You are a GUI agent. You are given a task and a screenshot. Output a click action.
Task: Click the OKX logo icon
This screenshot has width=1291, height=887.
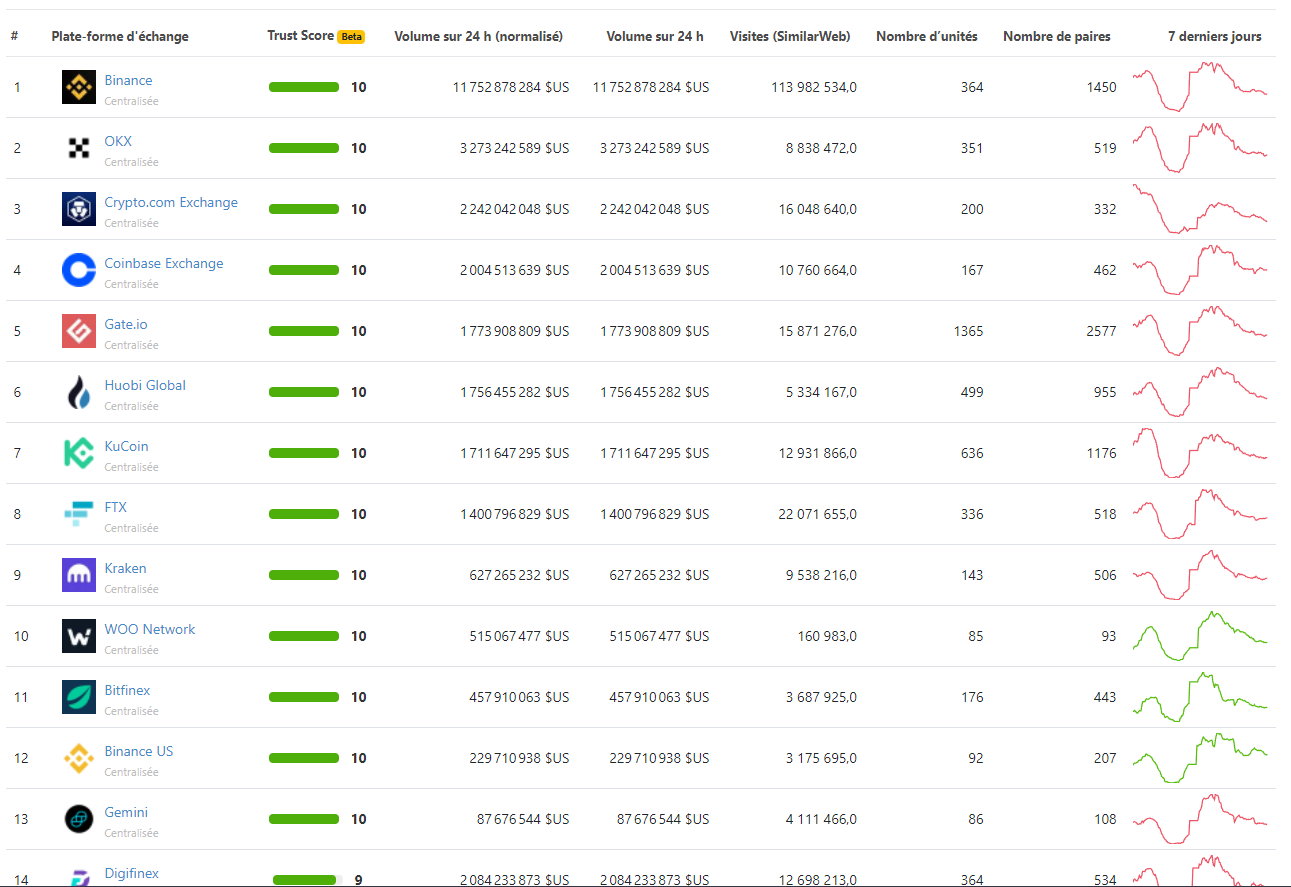pyautogui.click(x=78, y=149)
